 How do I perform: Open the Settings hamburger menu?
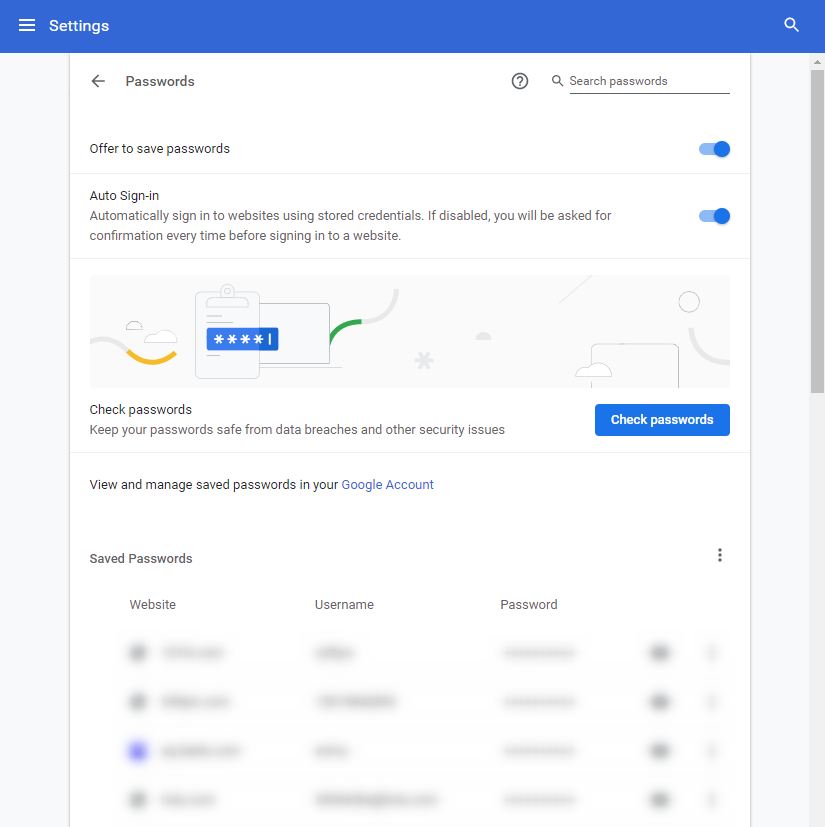pyautogui.click(x=27, y=25)
